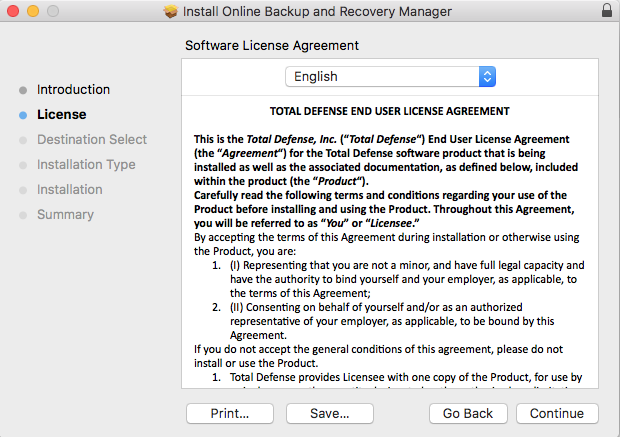620x437 pixels.
Task: Click Continue to proceed with installation
Action: [x=557, y=413]
